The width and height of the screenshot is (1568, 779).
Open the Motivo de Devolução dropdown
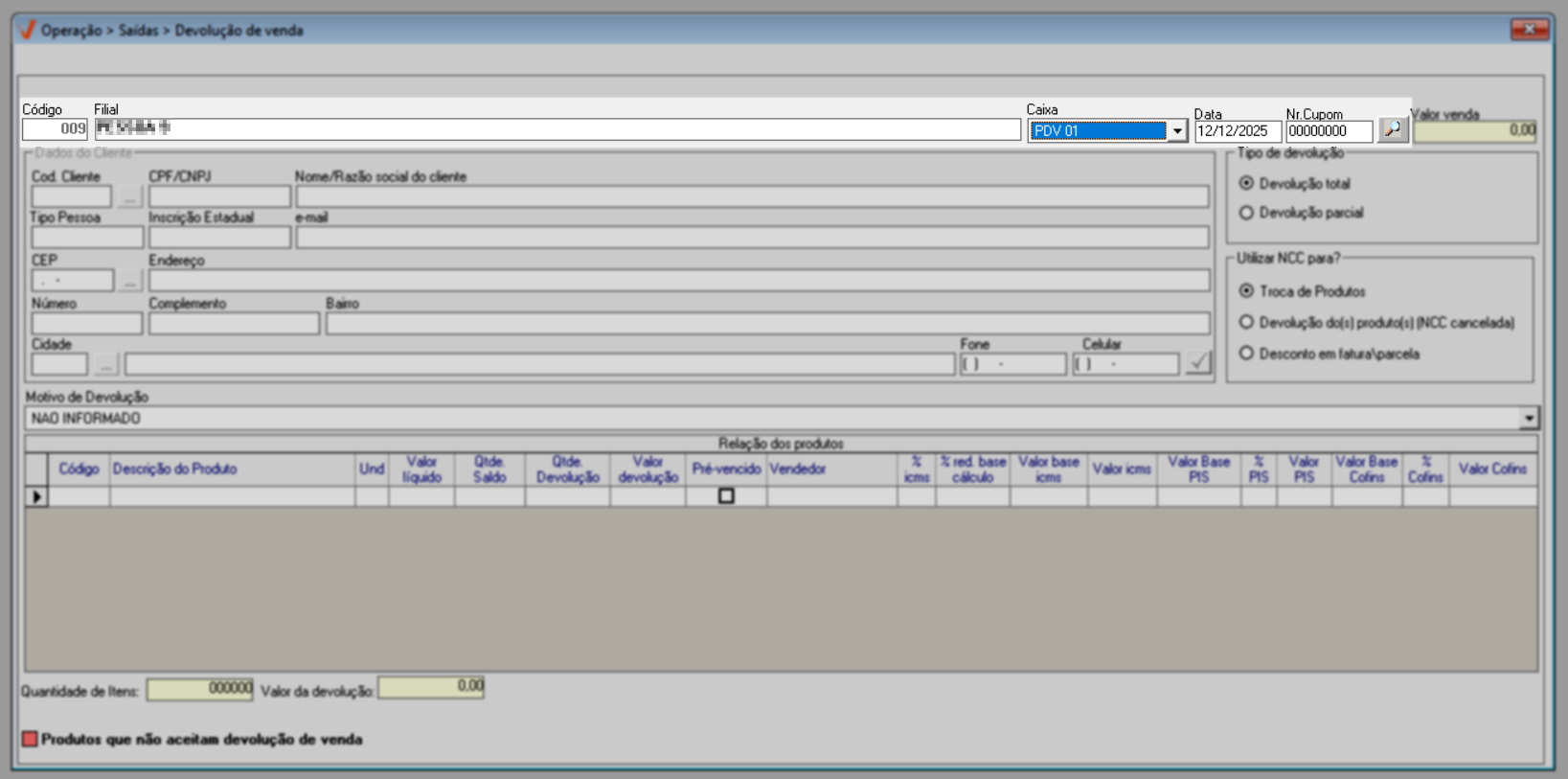coord(1528,419)
